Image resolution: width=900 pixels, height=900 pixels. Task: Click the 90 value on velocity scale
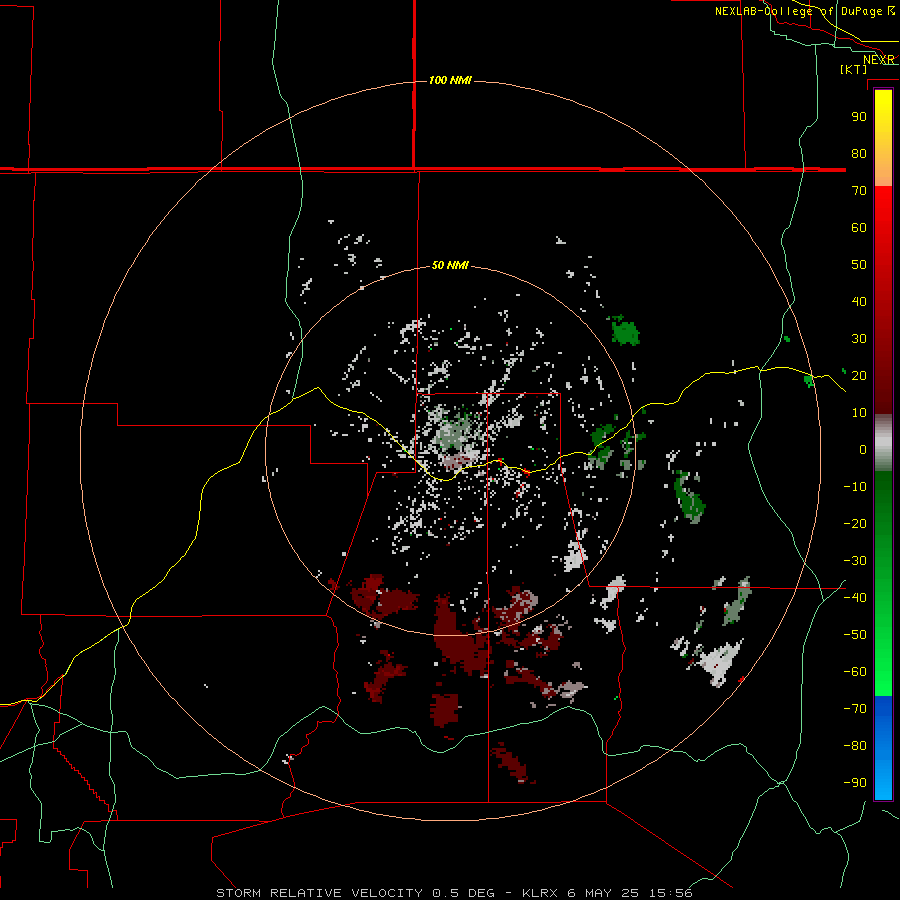point(859,117)
